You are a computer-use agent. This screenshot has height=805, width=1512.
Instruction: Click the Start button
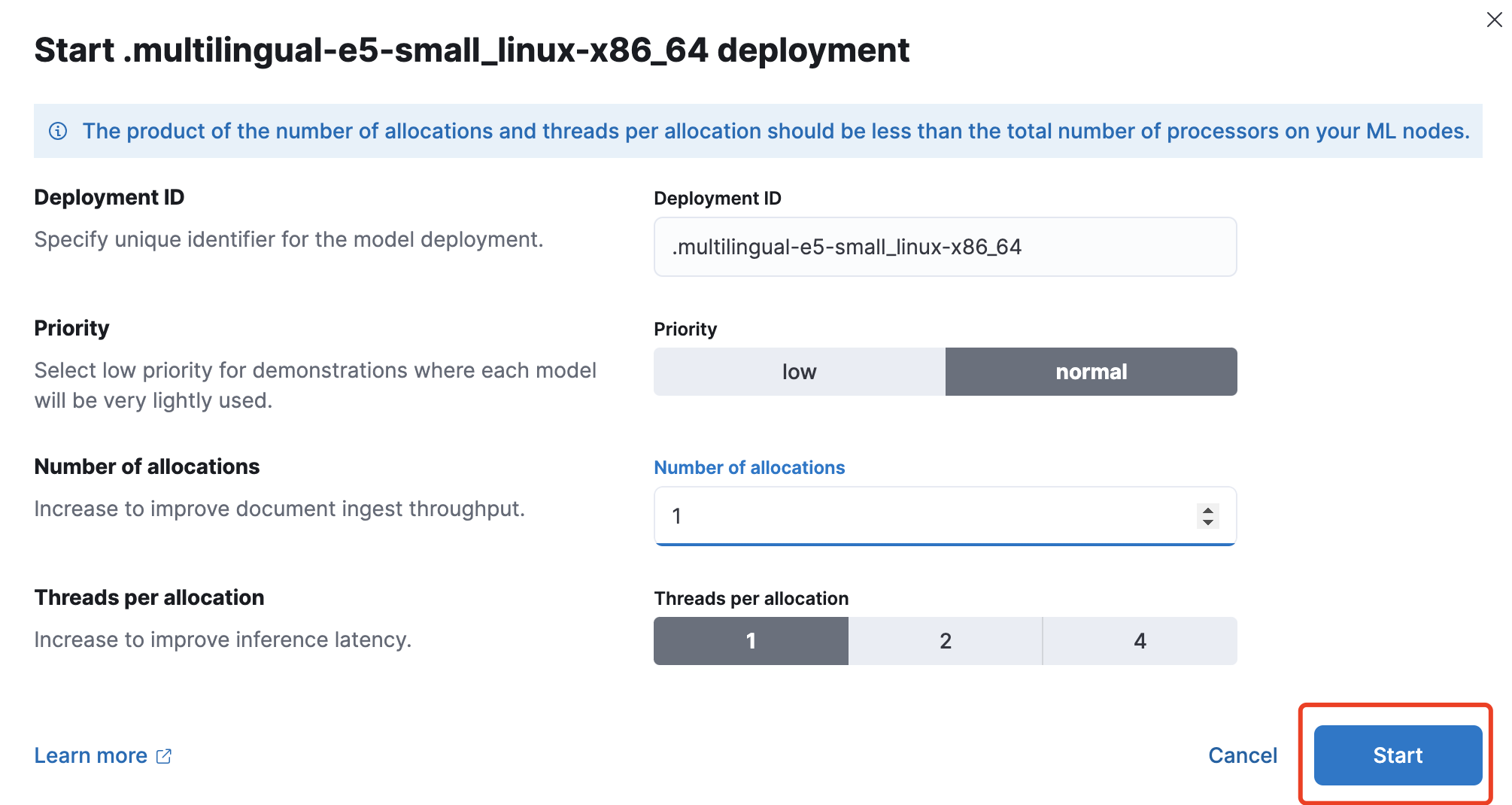1398,755
